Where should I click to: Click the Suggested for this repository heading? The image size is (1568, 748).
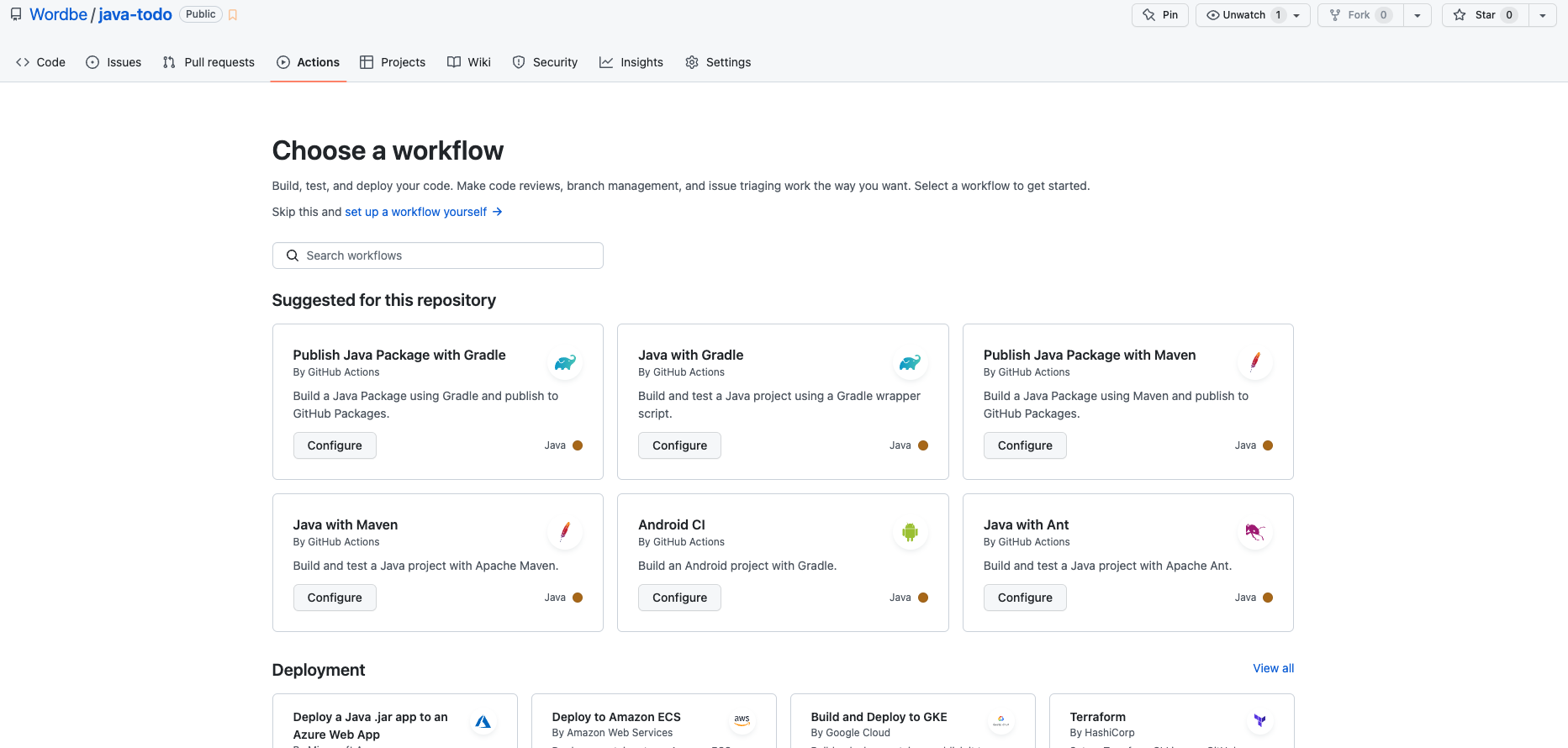(383, 300)
